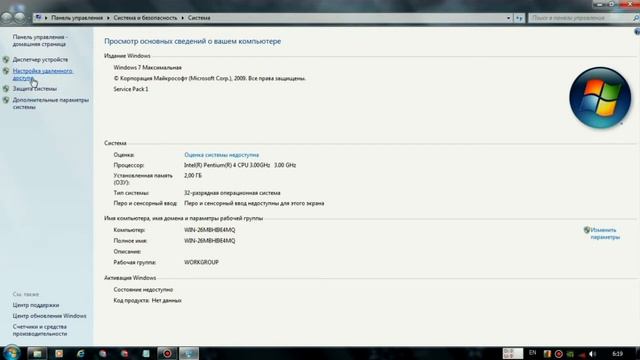
Task: Click computer name beside Компьютер label
Action: coord(209,230)
